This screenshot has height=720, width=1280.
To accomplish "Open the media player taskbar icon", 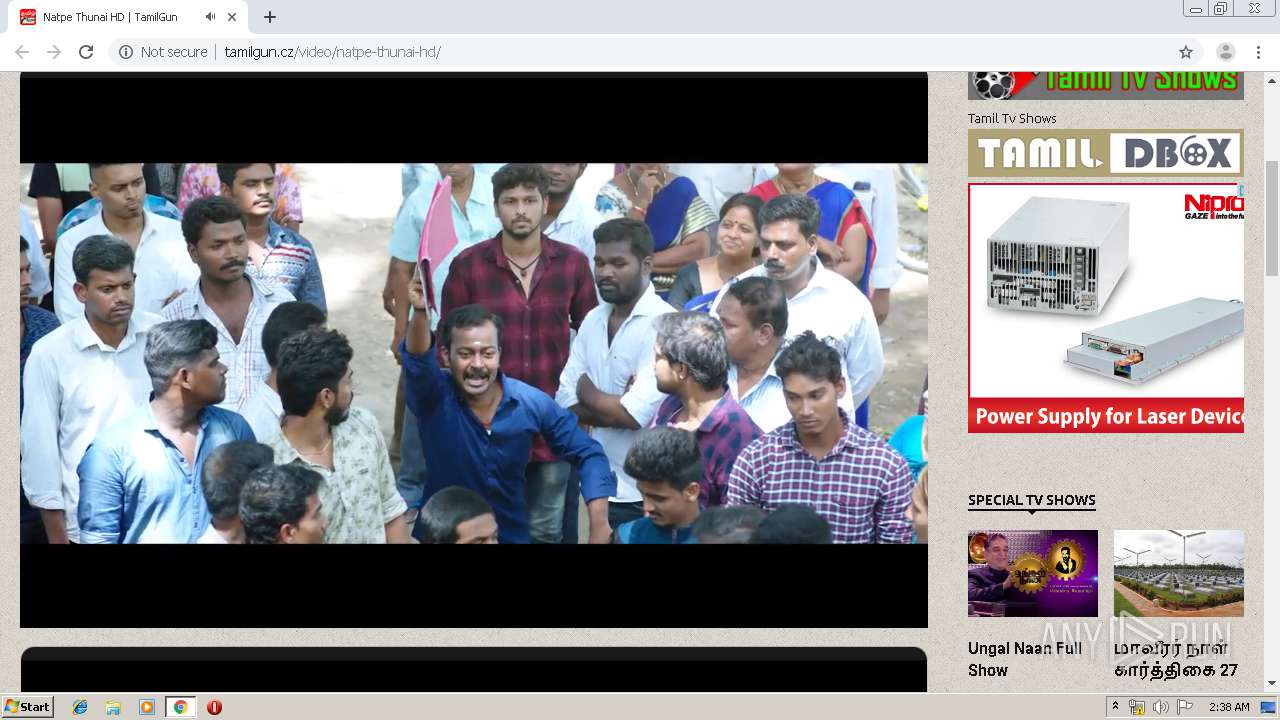I will (147, 707).
